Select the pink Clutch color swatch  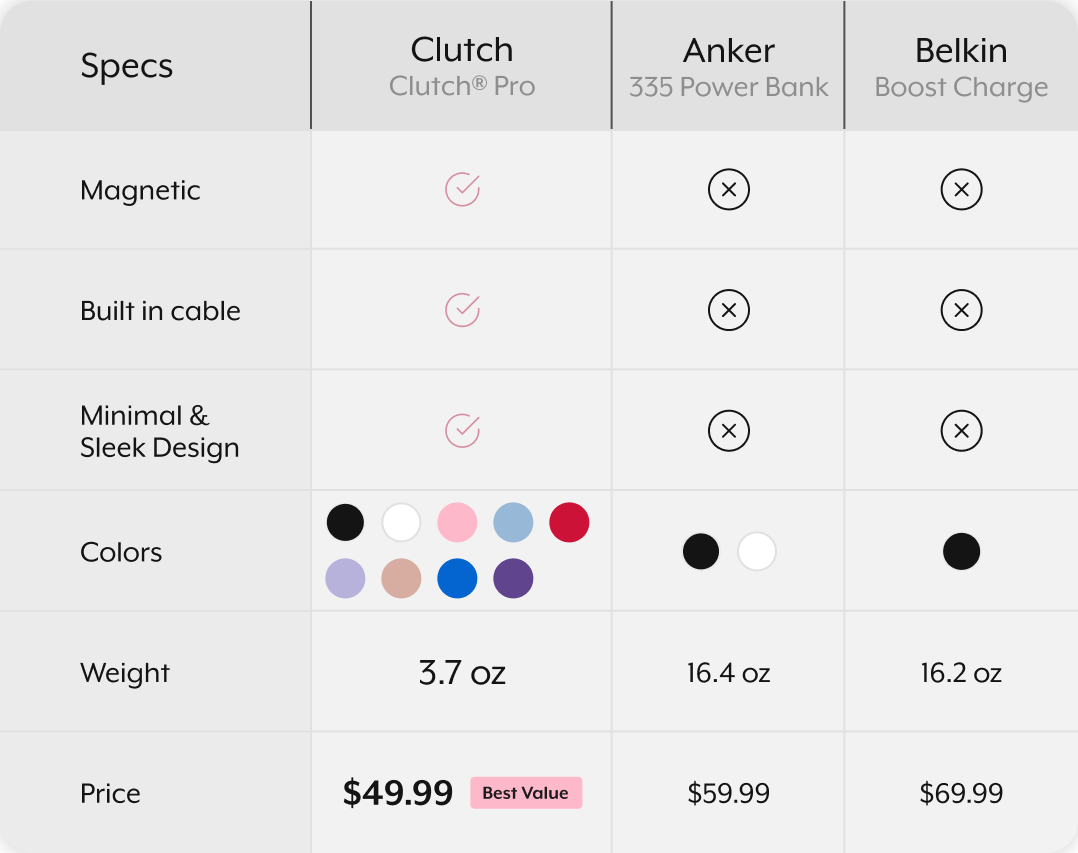pos(457,522)
